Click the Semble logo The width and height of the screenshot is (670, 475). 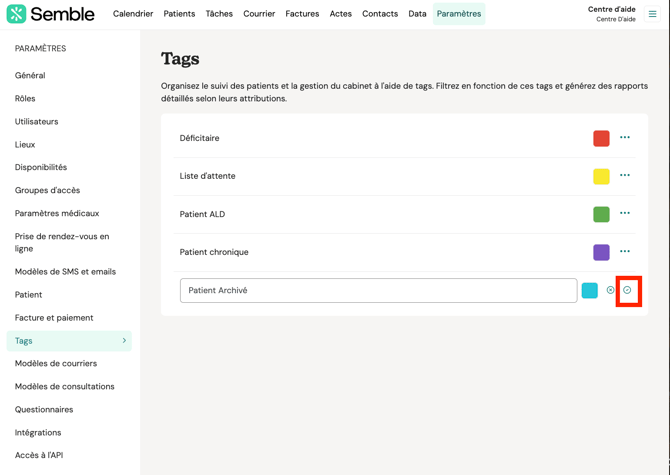point(50,14)
